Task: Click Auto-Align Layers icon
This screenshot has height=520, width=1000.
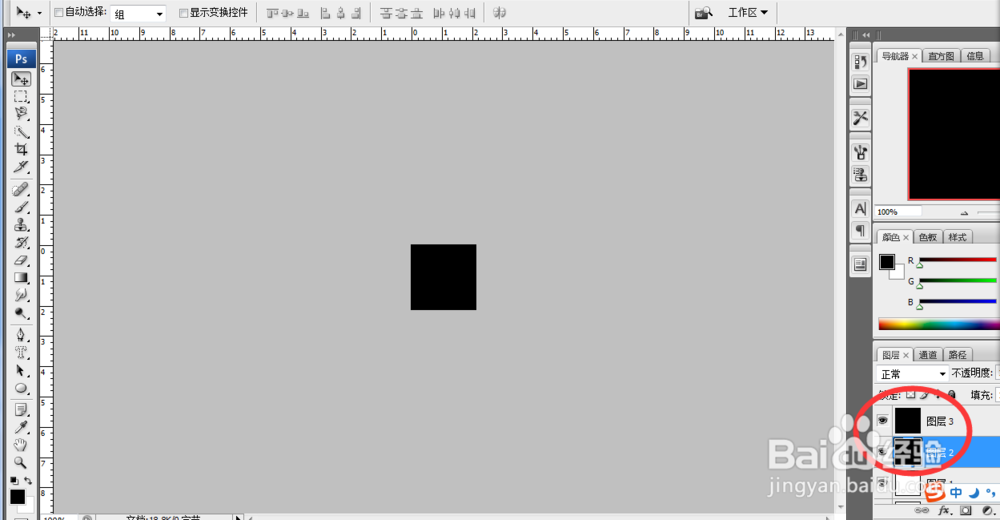Action: pos(500,13)
